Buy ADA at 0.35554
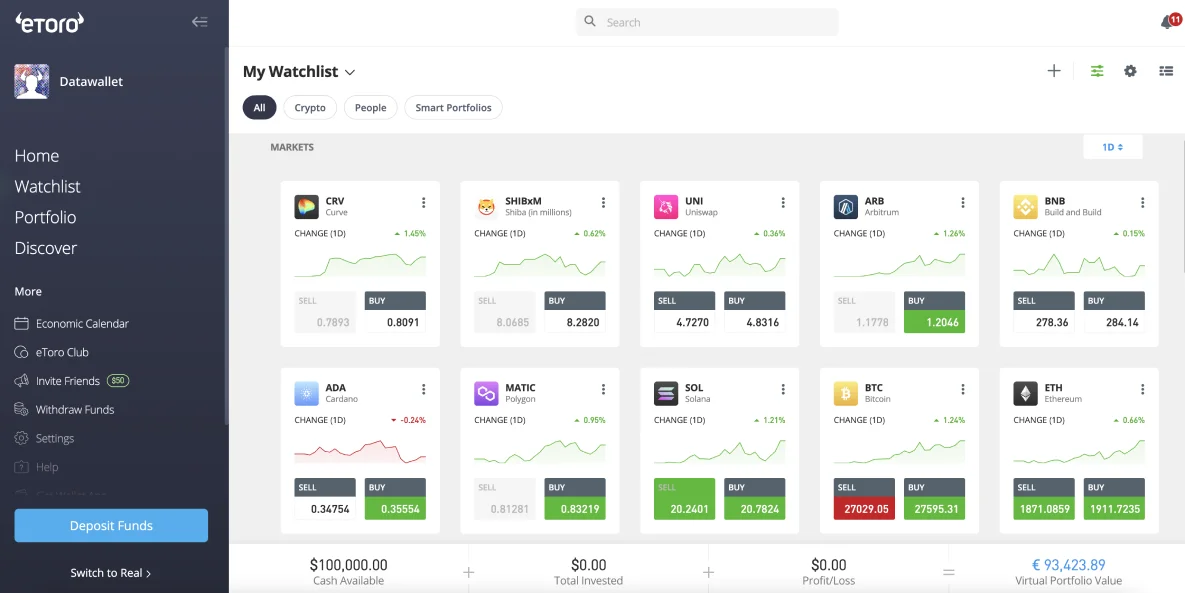 click(x=395, y=499)
